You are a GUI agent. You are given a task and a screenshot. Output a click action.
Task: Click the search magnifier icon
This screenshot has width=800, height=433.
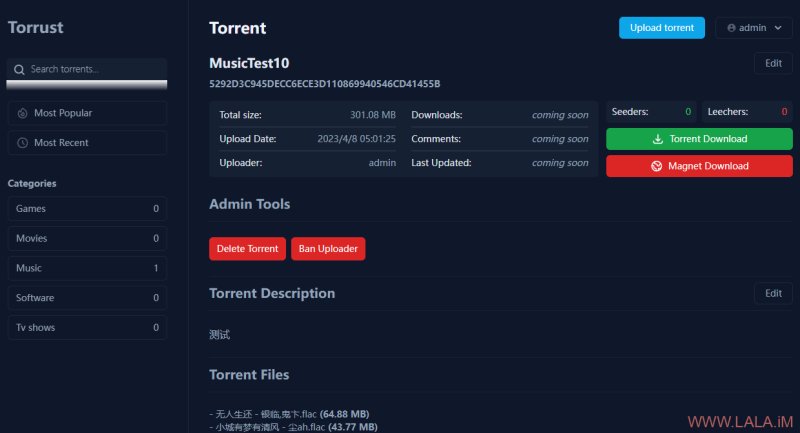pos(19,69)
